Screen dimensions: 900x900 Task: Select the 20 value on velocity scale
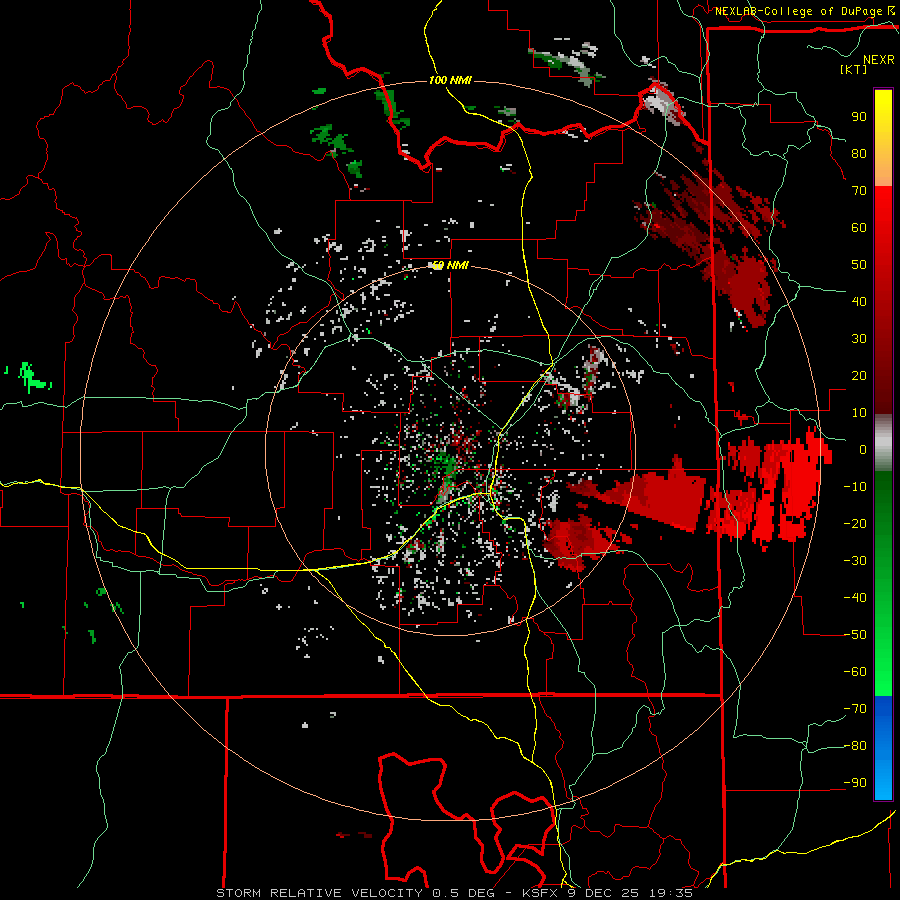[859, 375]
